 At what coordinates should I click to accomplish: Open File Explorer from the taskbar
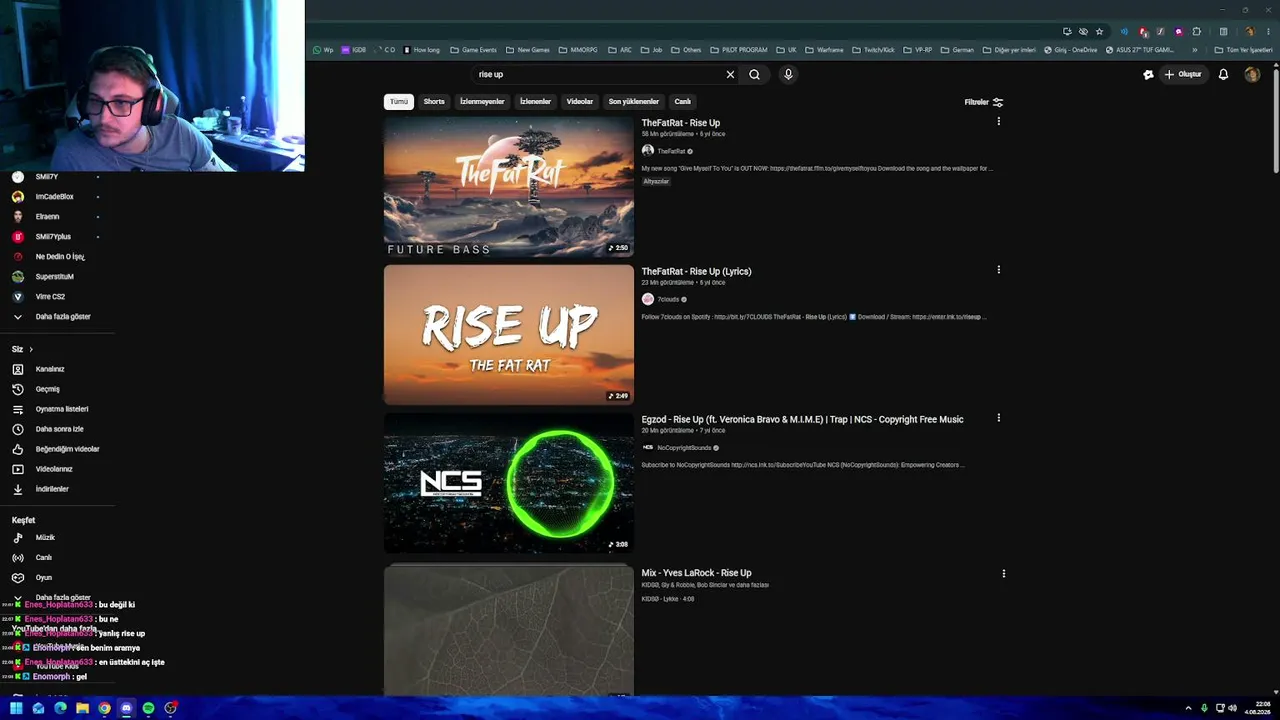(x=82, y=708)
